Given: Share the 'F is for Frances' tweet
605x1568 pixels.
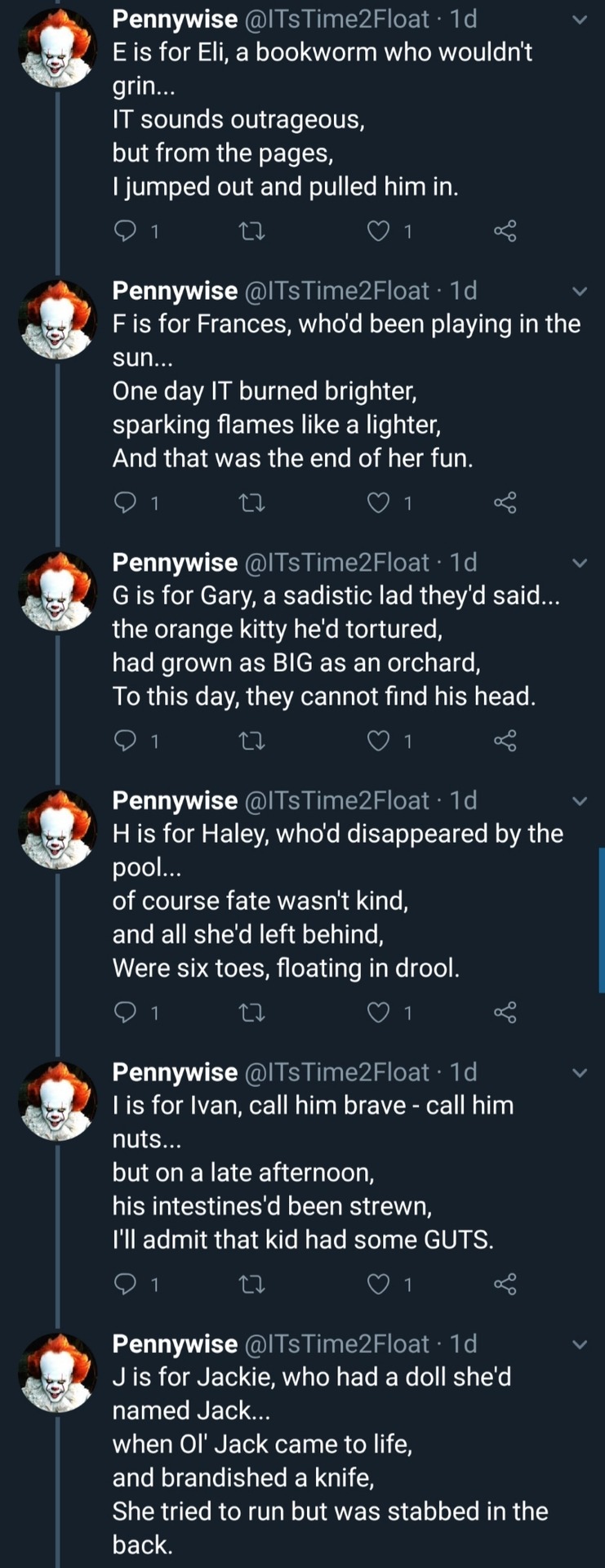Looking at the screenshot, I should tap(505, 503).
